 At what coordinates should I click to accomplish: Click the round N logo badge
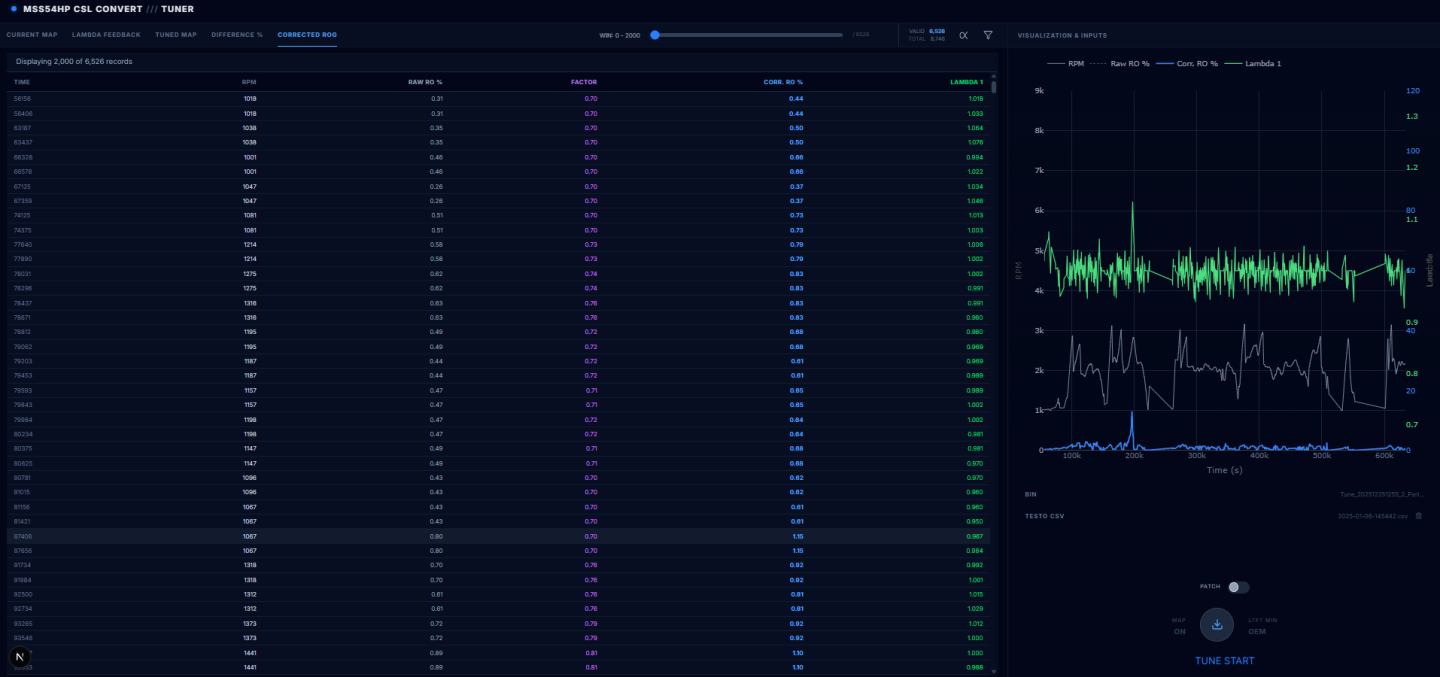[20, 657]
